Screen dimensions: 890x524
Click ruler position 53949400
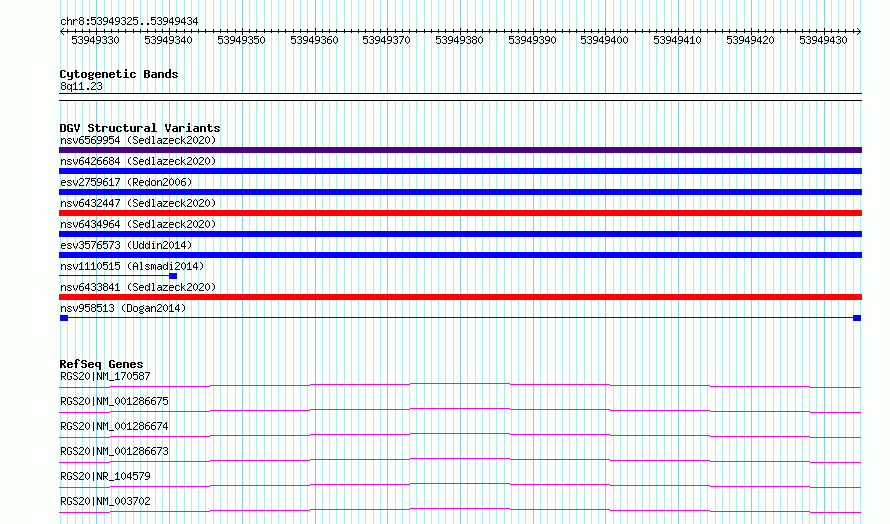[604, 40]
